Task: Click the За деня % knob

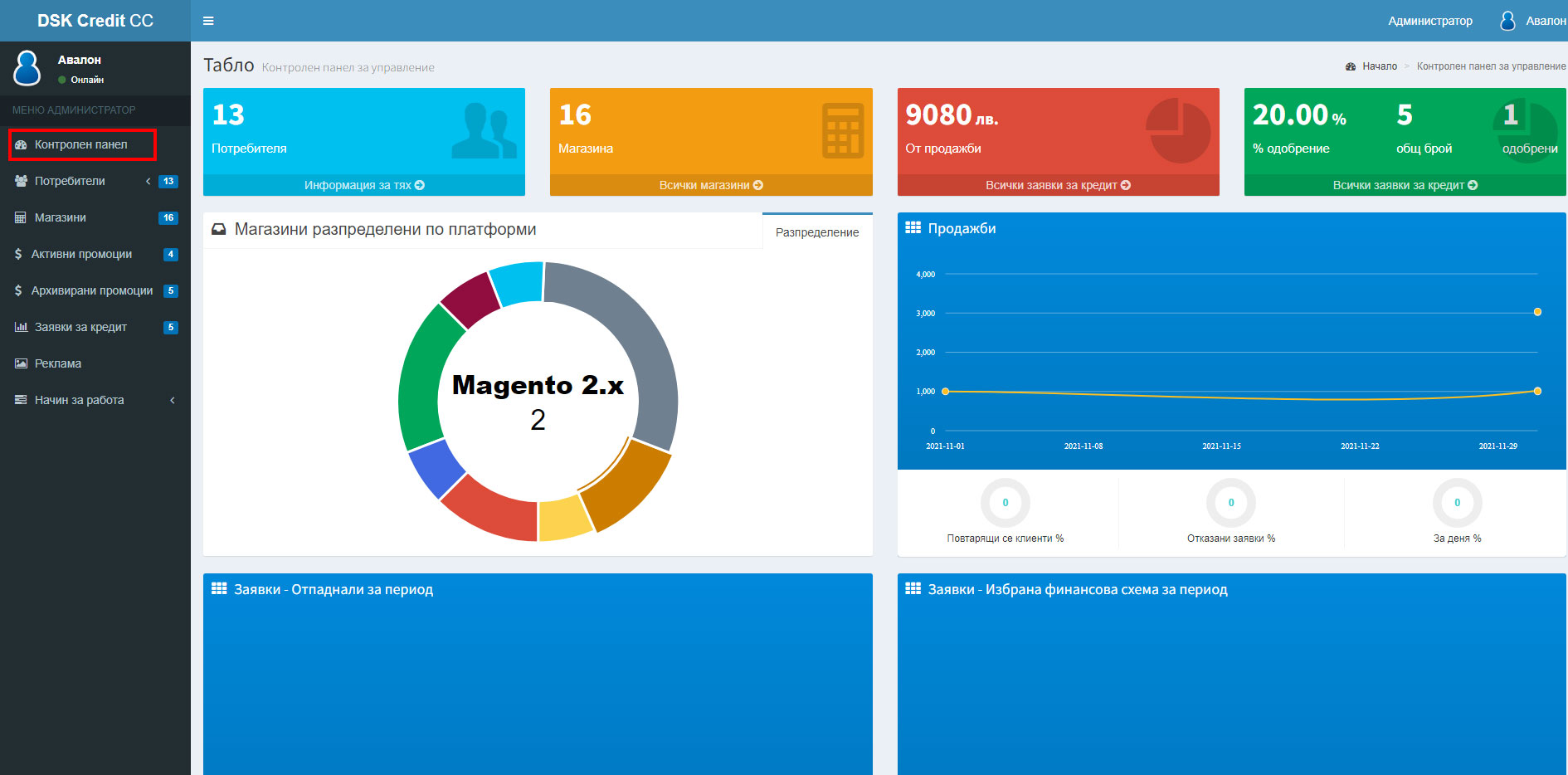Action: pos(1457,502)
